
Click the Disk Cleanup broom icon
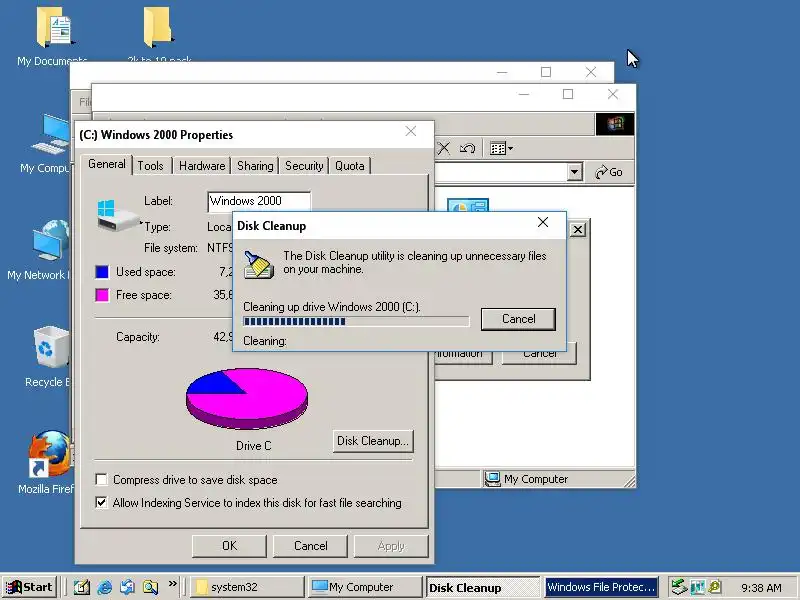click(258, 264)
